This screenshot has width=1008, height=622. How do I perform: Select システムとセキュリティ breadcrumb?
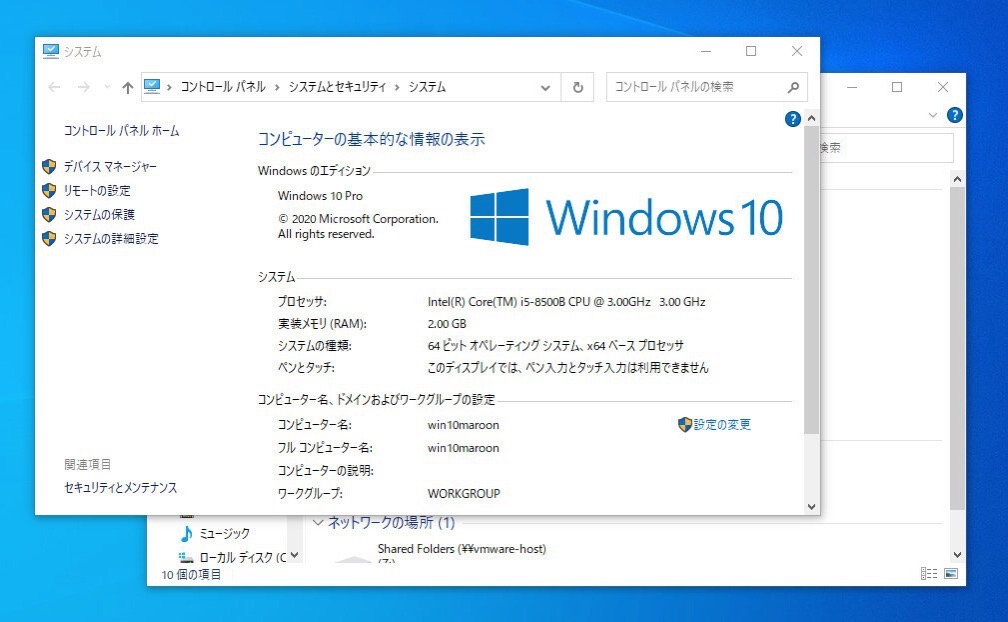click(337, 87)
